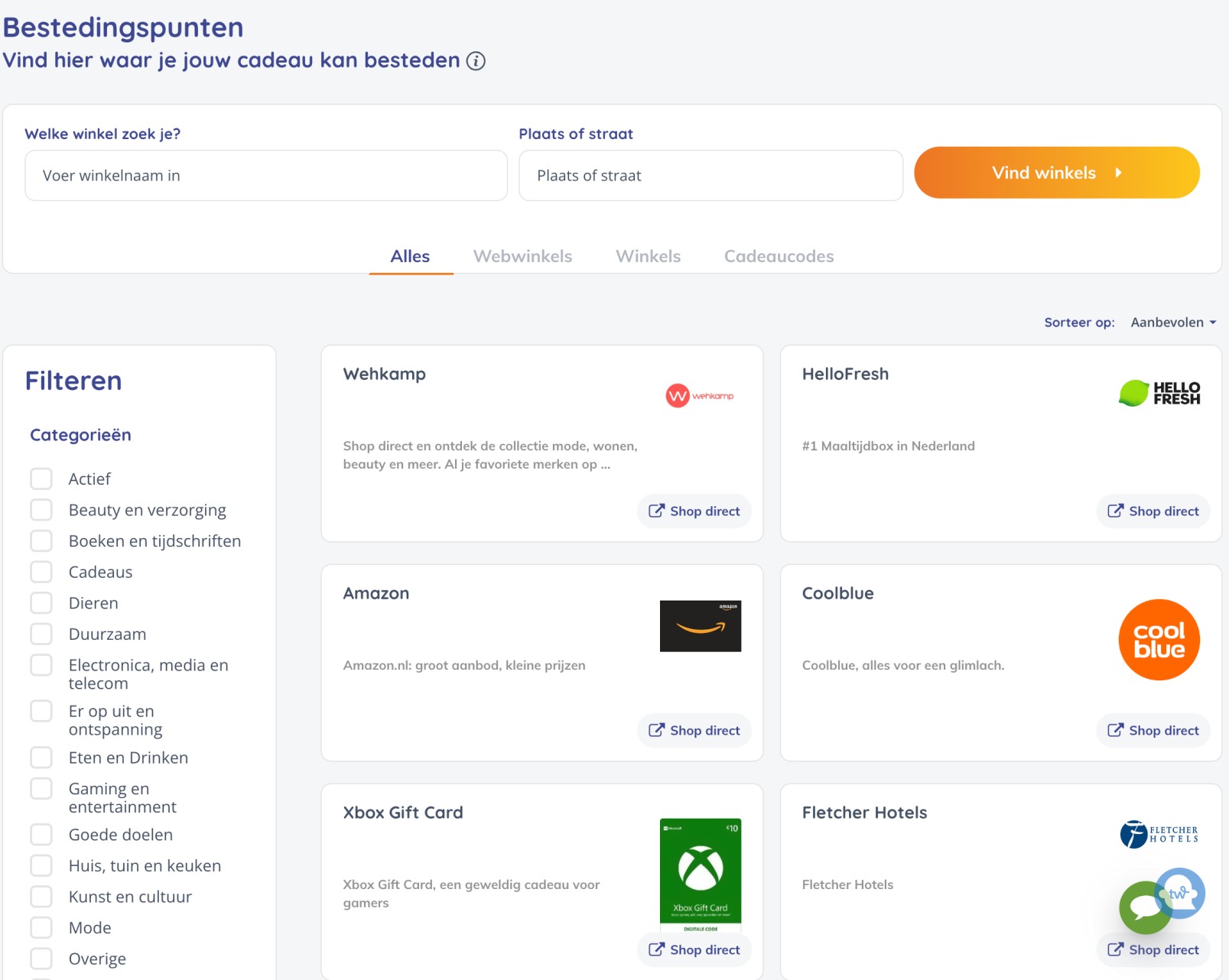
Task: Click the HelloFresh logo
Action: click(x=1159, y=393)
